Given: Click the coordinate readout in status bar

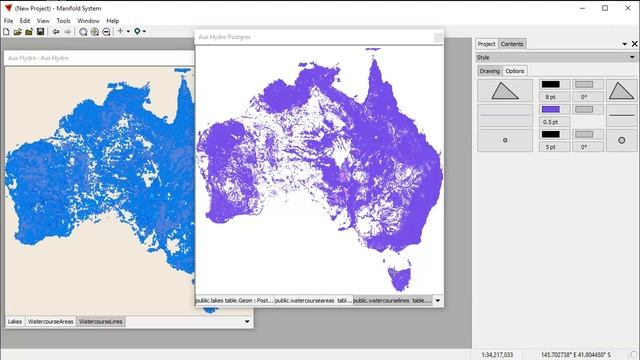Looking at the screenshot, I should 576,355.
